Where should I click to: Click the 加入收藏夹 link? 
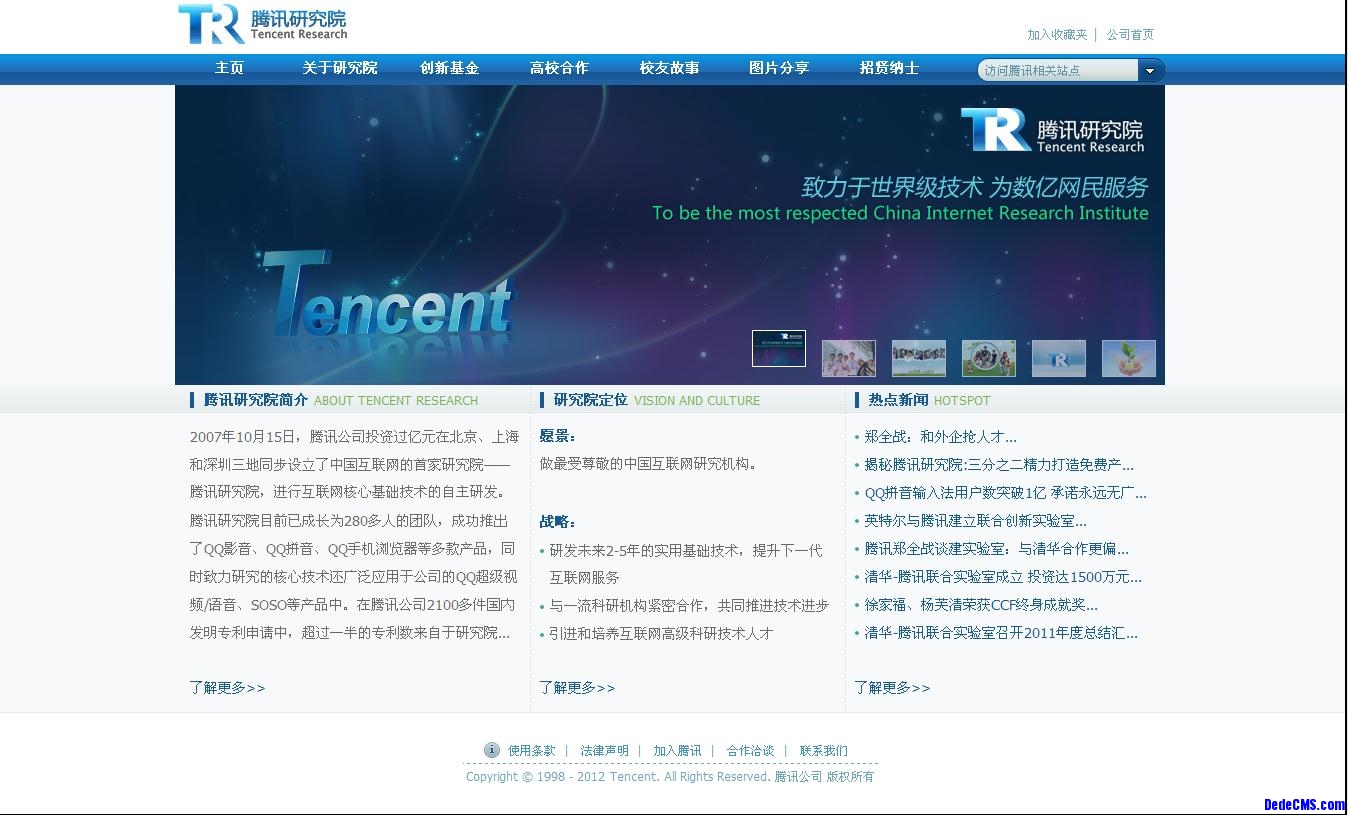(1057, 34)
